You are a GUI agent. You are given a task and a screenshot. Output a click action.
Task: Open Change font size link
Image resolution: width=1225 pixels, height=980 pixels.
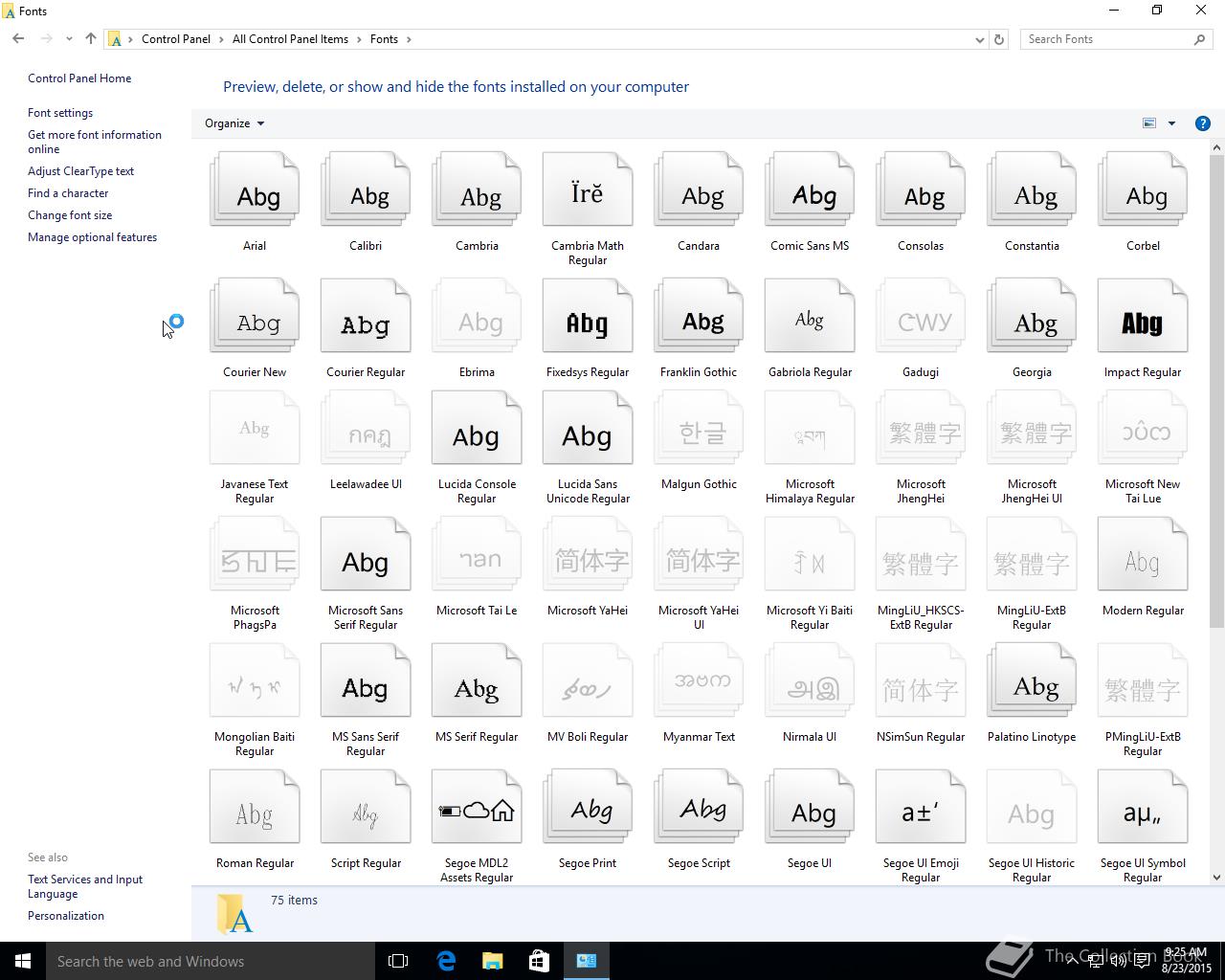70,215
